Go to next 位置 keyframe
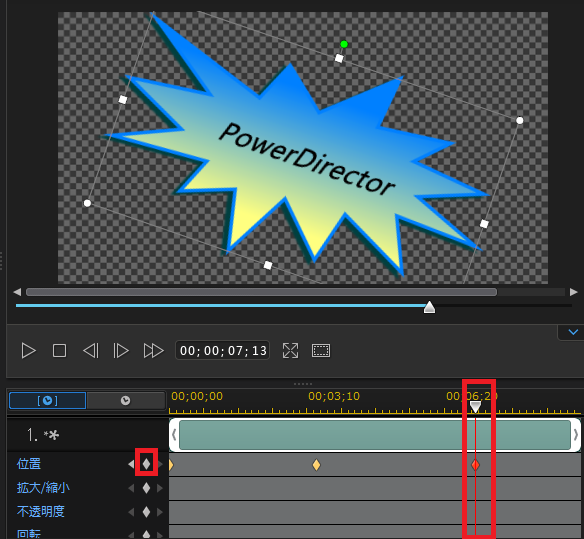The width and height of the screenshot is (584, 539). tap(160, 464)
